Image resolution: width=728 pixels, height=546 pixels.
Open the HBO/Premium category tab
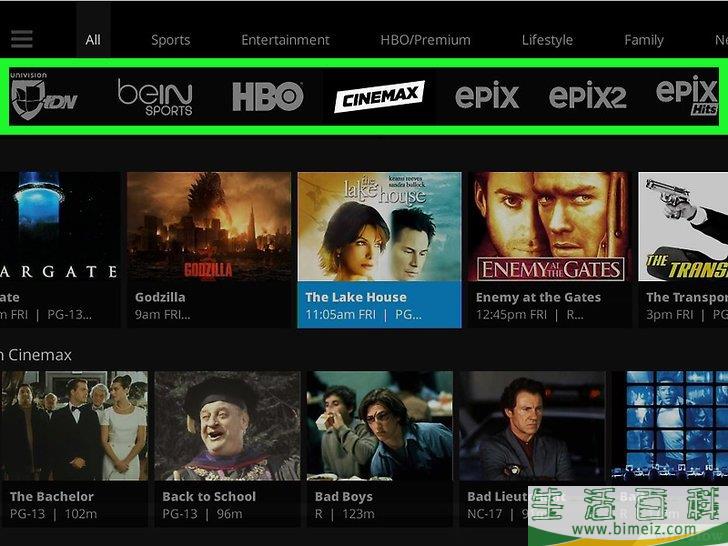425,40
